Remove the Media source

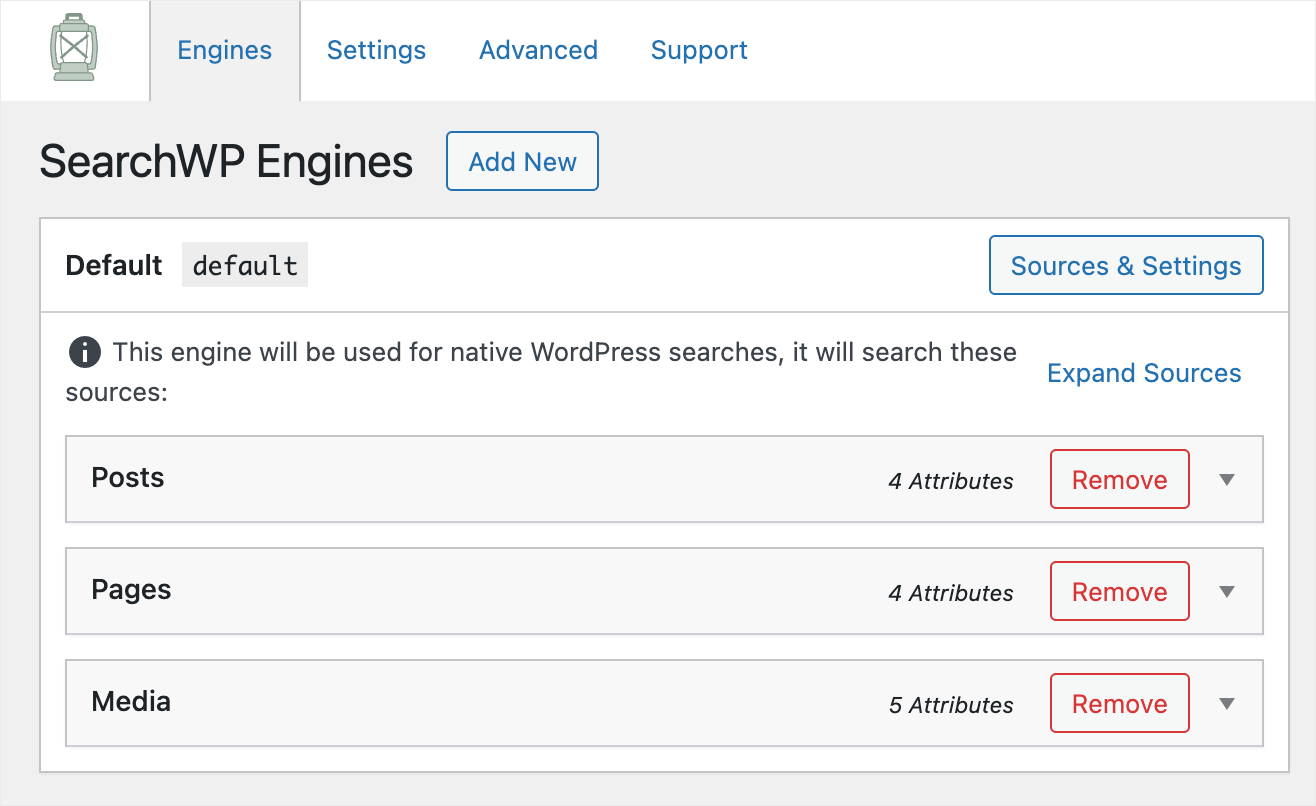(x=1120, y=704)
